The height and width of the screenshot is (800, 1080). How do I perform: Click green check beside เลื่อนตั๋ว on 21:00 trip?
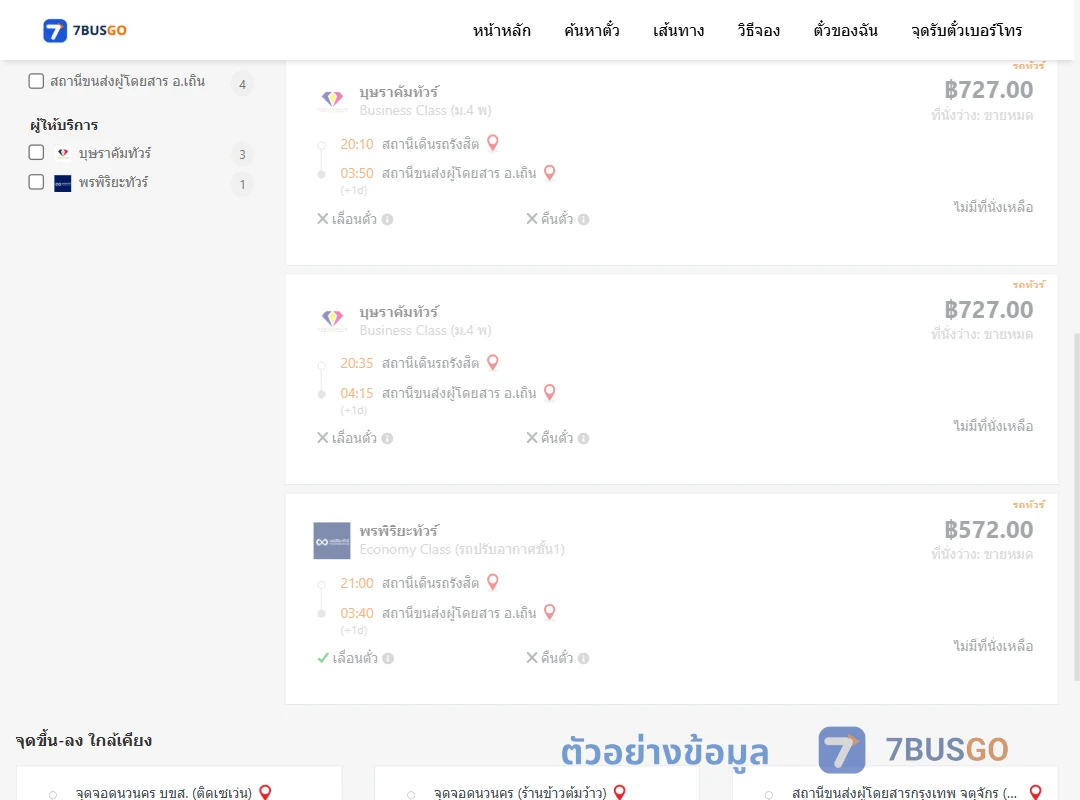click(322, 658)
